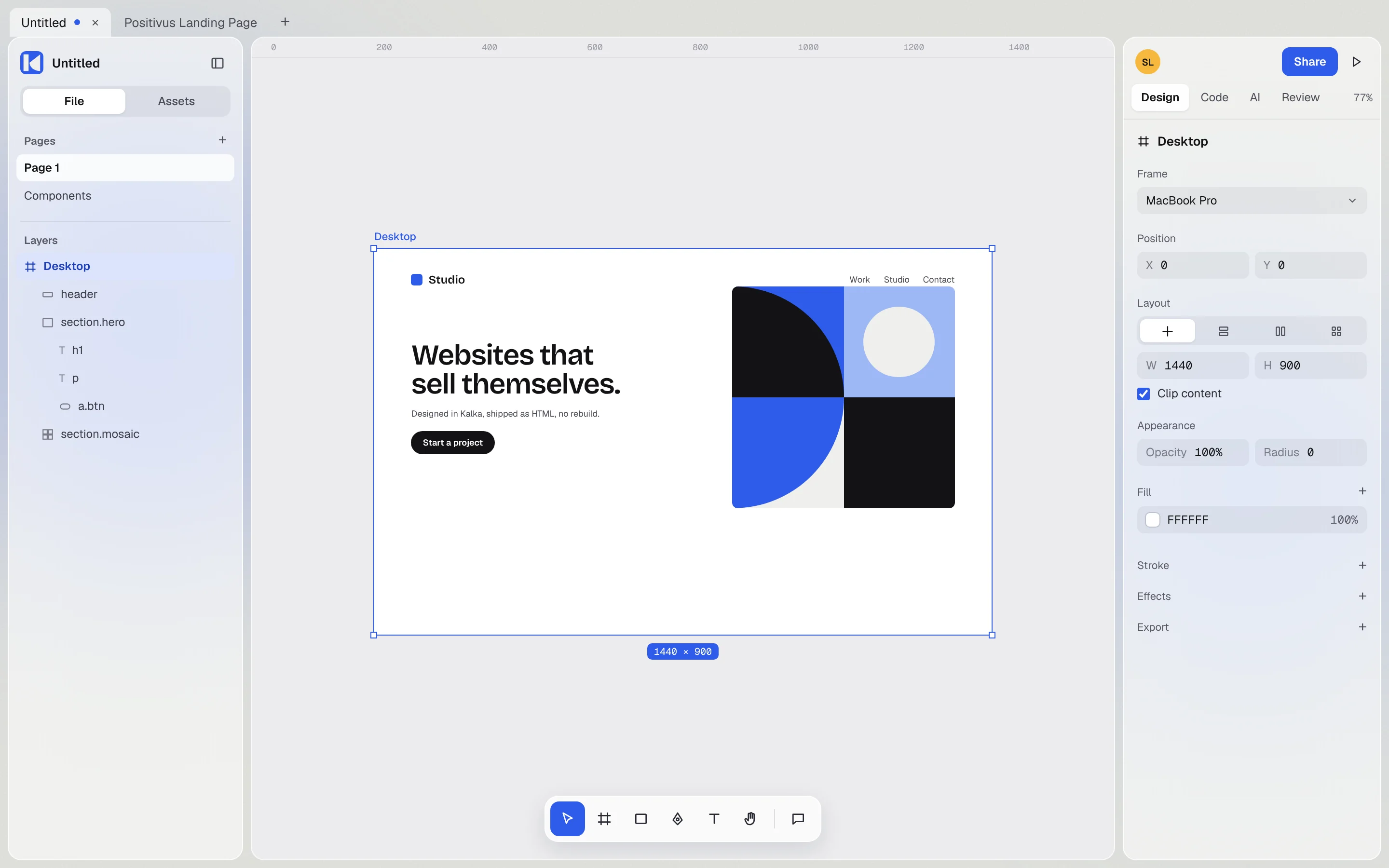Choose vertical stack layout mode

point(1223,331)
